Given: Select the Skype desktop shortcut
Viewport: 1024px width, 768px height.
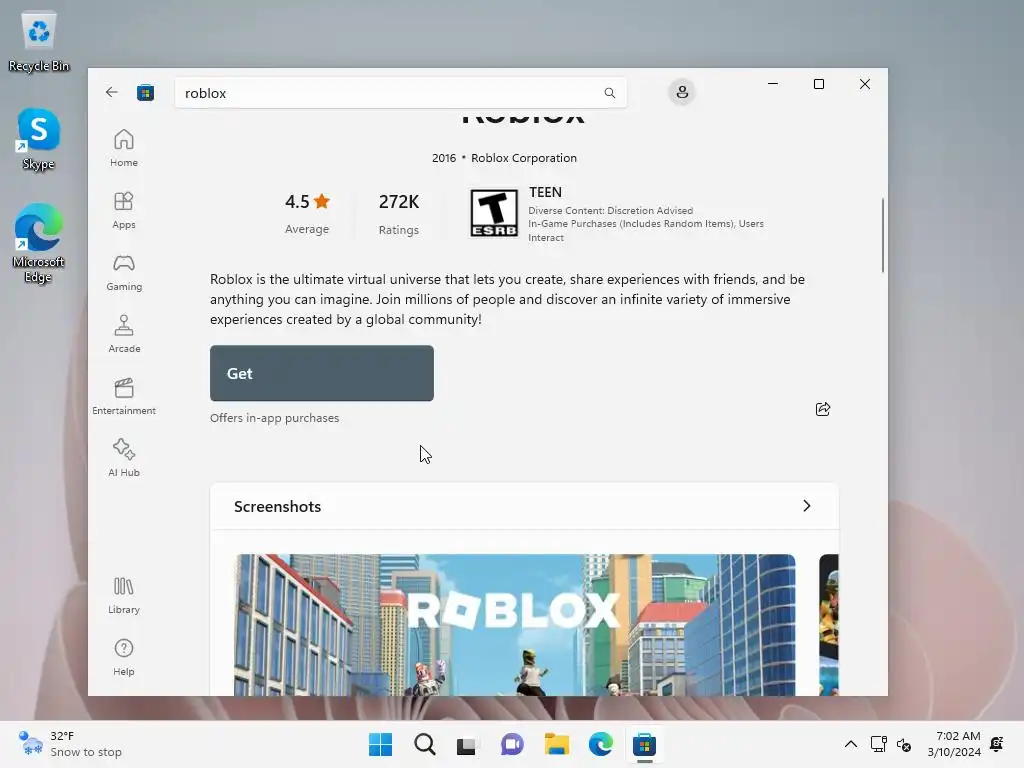Looking at the screenshot, I should (x=39, y=139).
